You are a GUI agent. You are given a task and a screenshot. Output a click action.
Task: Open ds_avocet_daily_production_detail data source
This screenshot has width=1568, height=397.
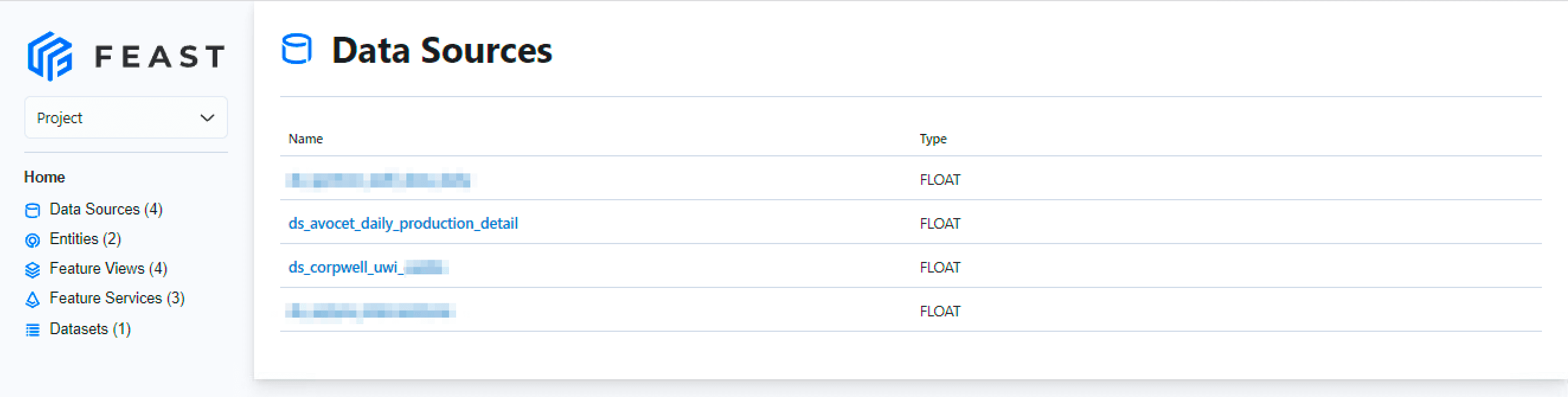(403, 223)
